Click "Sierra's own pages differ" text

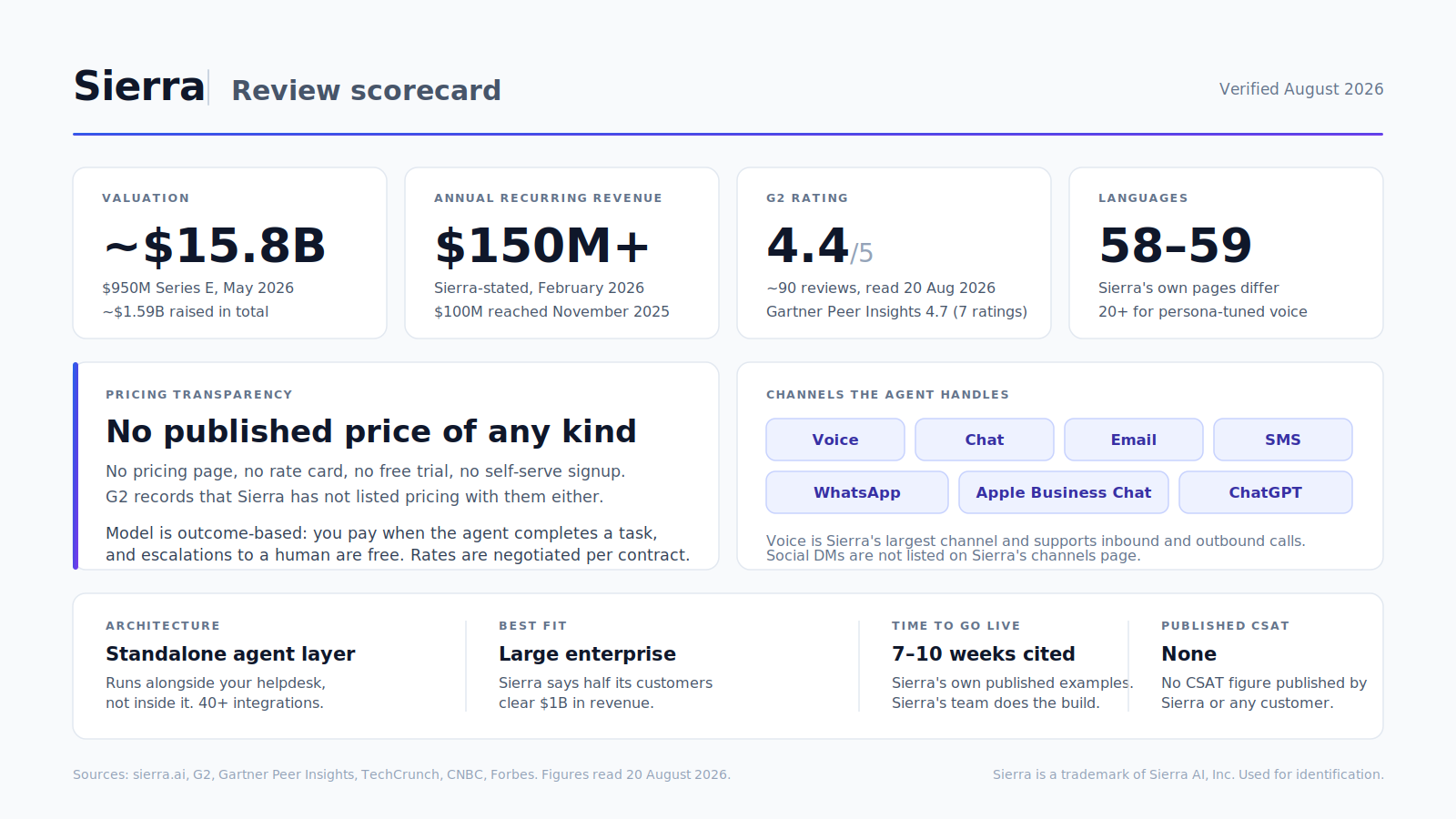1188,288
